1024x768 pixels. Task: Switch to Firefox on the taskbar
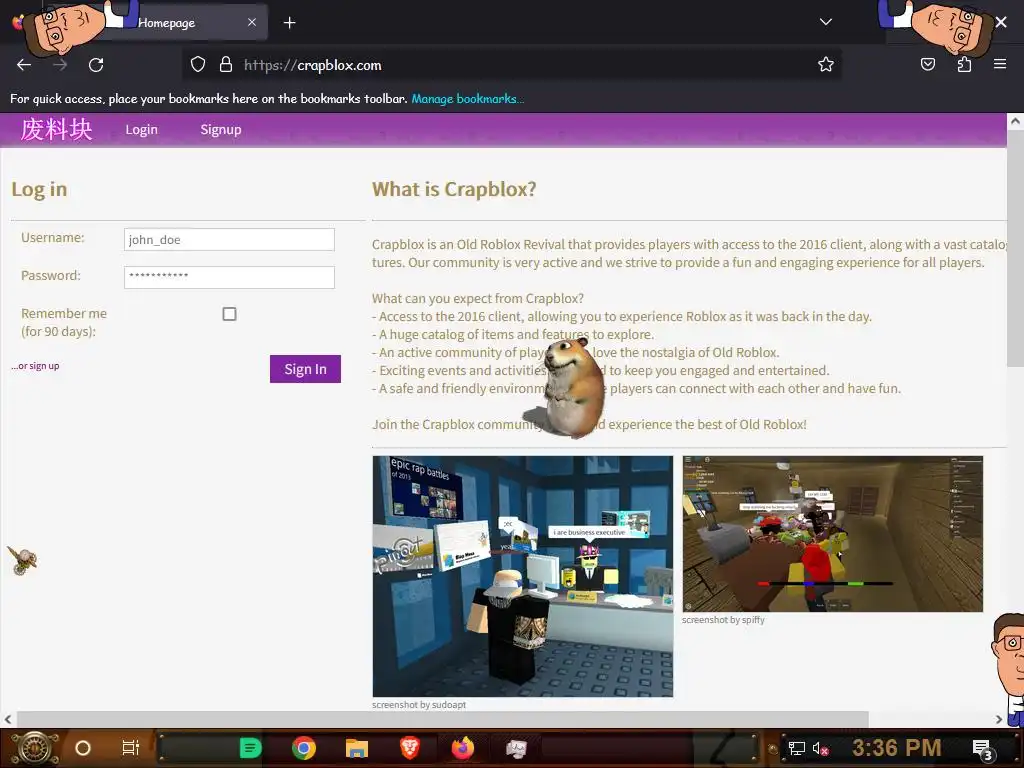point(462,748)
